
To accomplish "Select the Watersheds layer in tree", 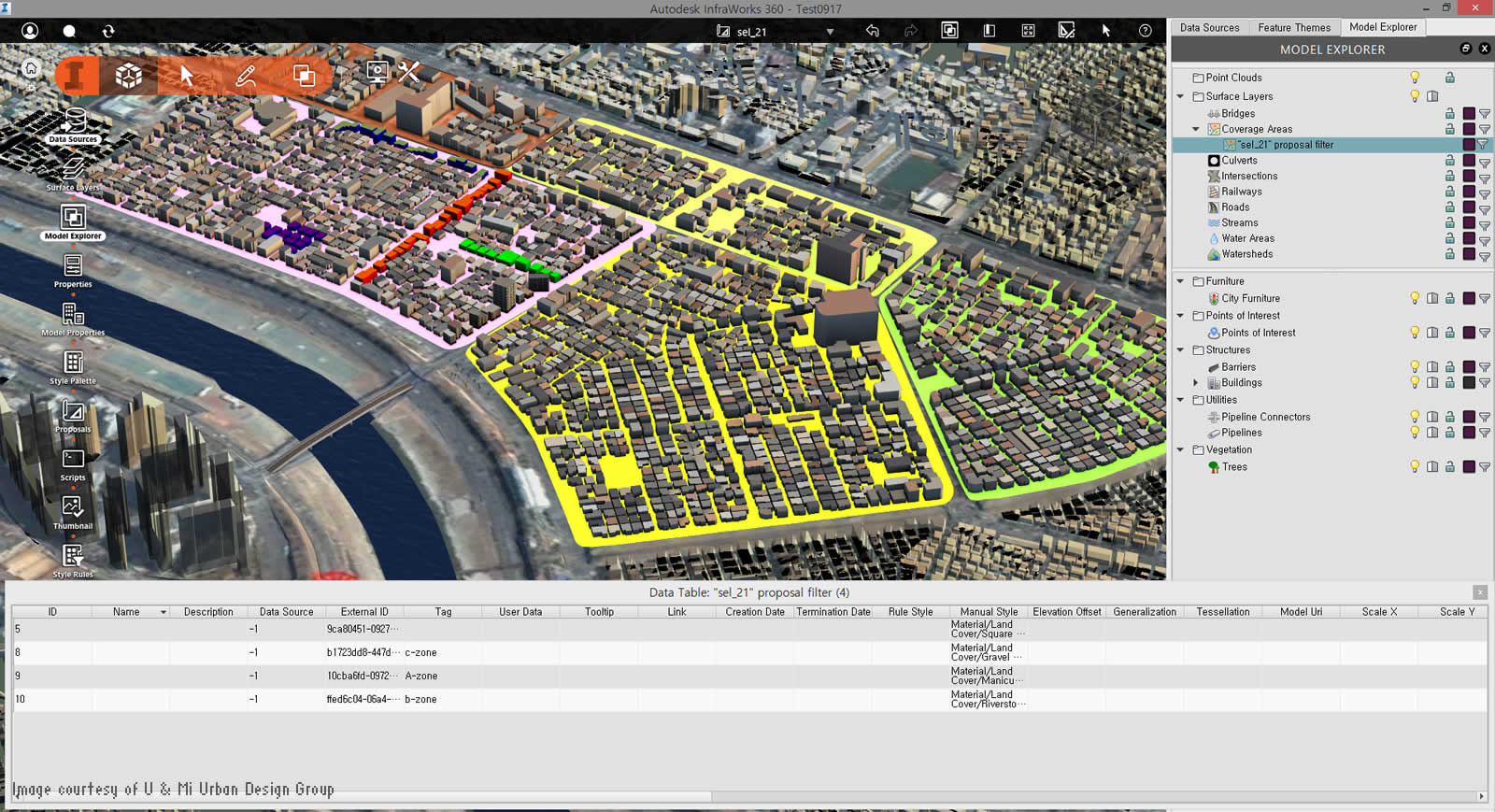I will (1247, 254).
